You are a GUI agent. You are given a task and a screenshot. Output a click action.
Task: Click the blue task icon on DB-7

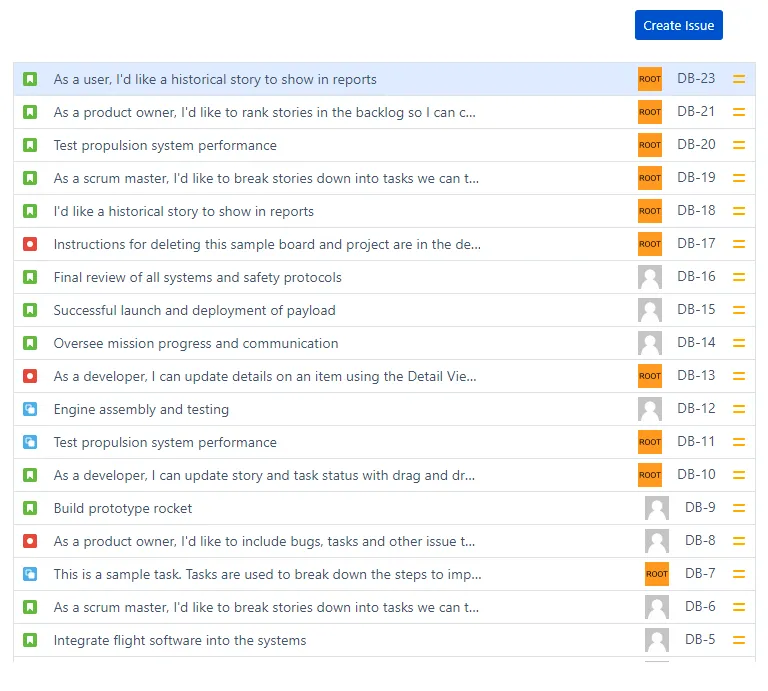(x=30, y=573)
